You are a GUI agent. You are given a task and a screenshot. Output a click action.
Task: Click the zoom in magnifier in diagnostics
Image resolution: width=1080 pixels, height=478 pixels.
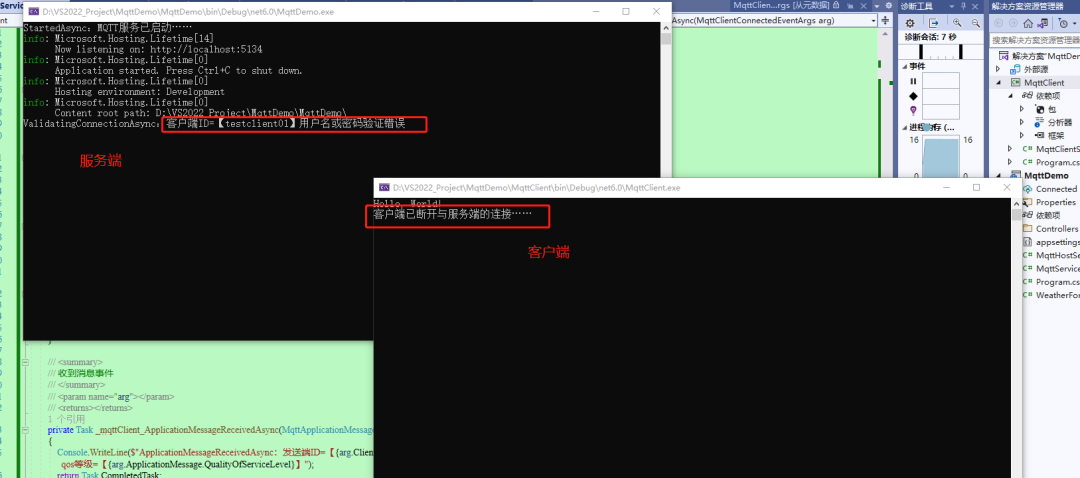(x=957, y=23)
